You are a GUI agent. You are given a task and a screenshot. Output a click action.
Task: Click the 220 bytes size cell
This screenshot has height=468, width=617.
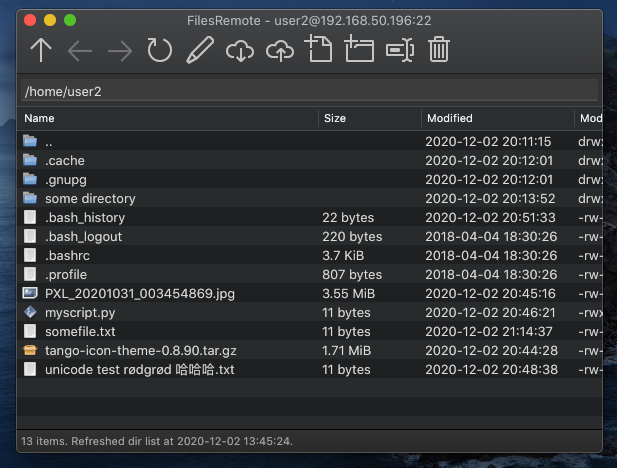tap(352, 237)
